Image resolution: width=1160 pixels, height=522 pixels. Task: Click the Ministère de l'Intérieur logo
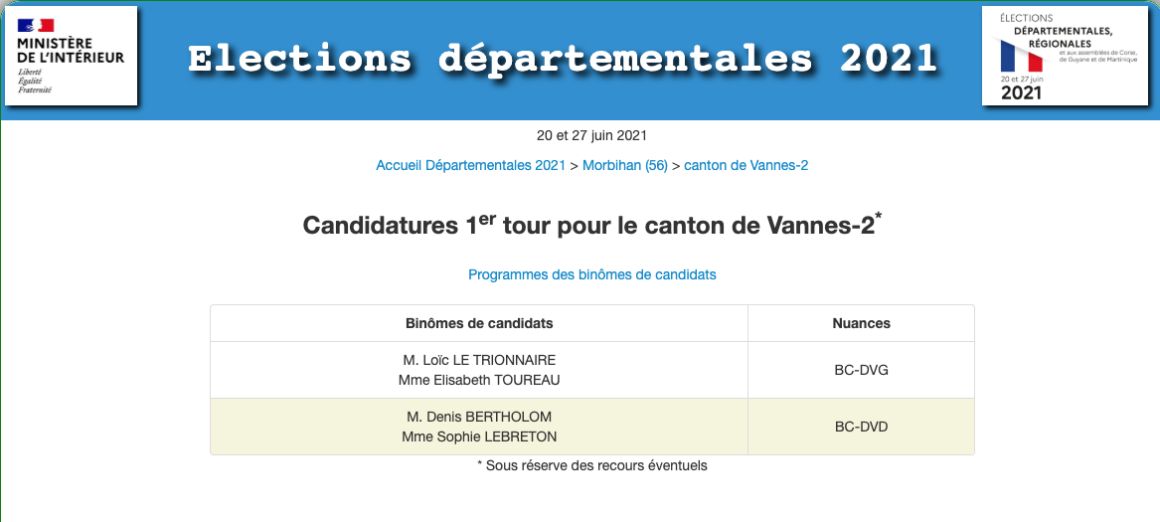tap(71, 56)
